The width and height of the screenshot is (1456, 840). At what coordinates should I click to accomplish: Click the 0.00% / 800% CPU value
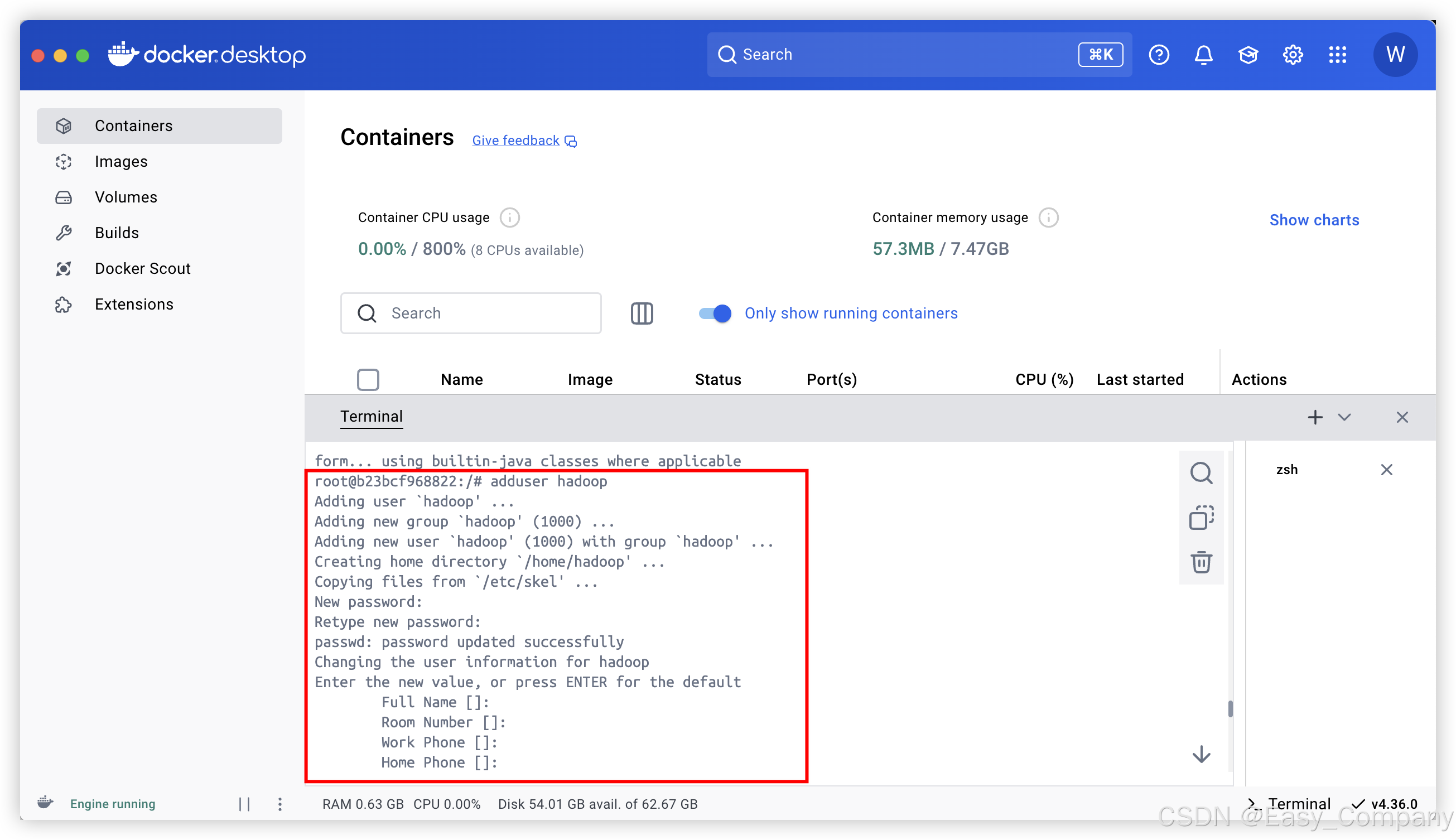(411, 249)
